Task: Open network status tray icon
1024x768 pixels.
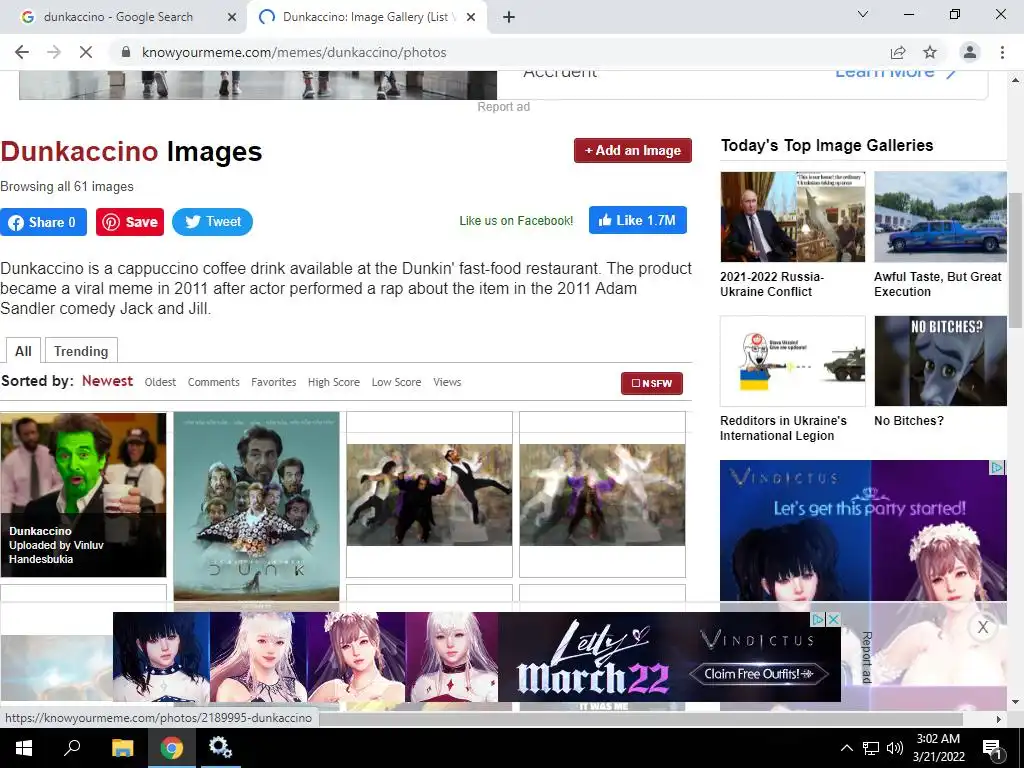Action: (x=871, y=748)
